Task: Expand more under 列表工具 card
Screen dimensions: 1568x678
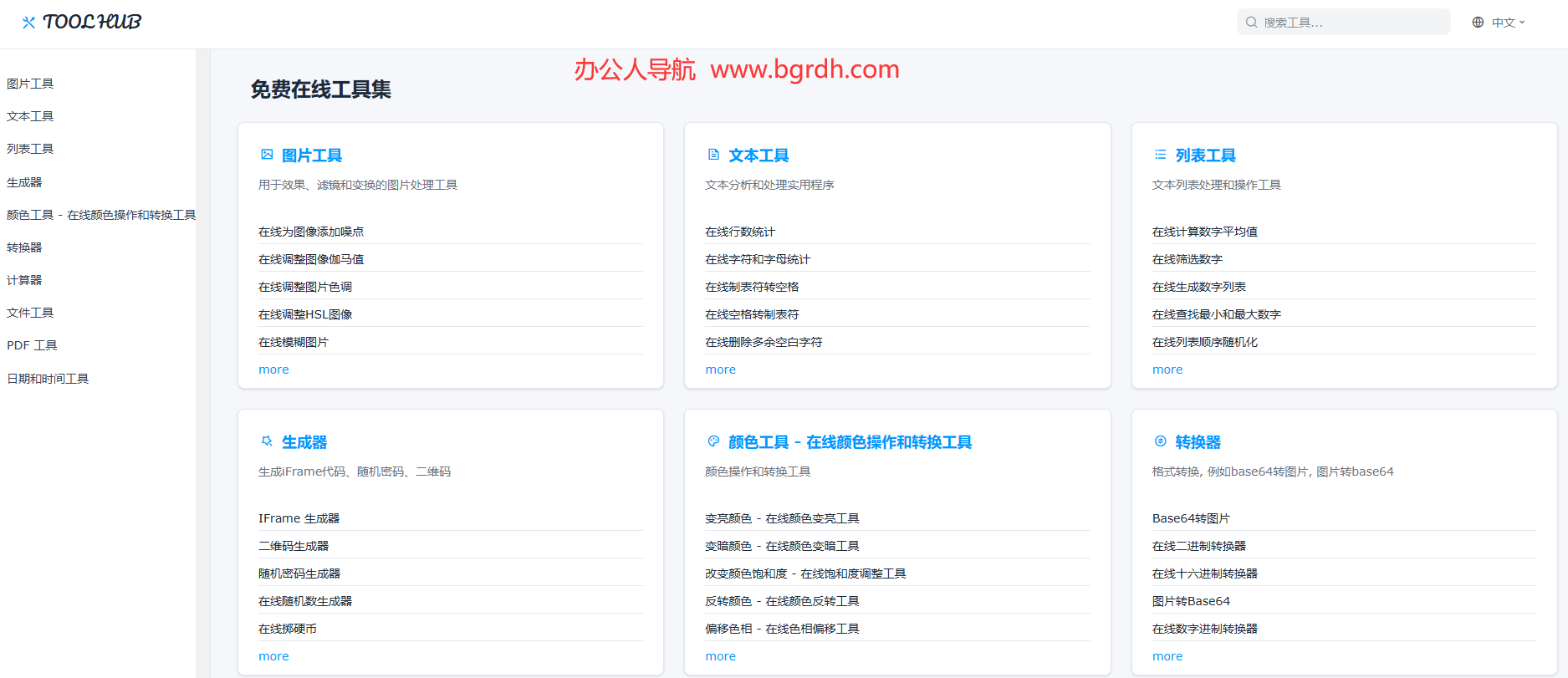Action: pos(1167,370)
